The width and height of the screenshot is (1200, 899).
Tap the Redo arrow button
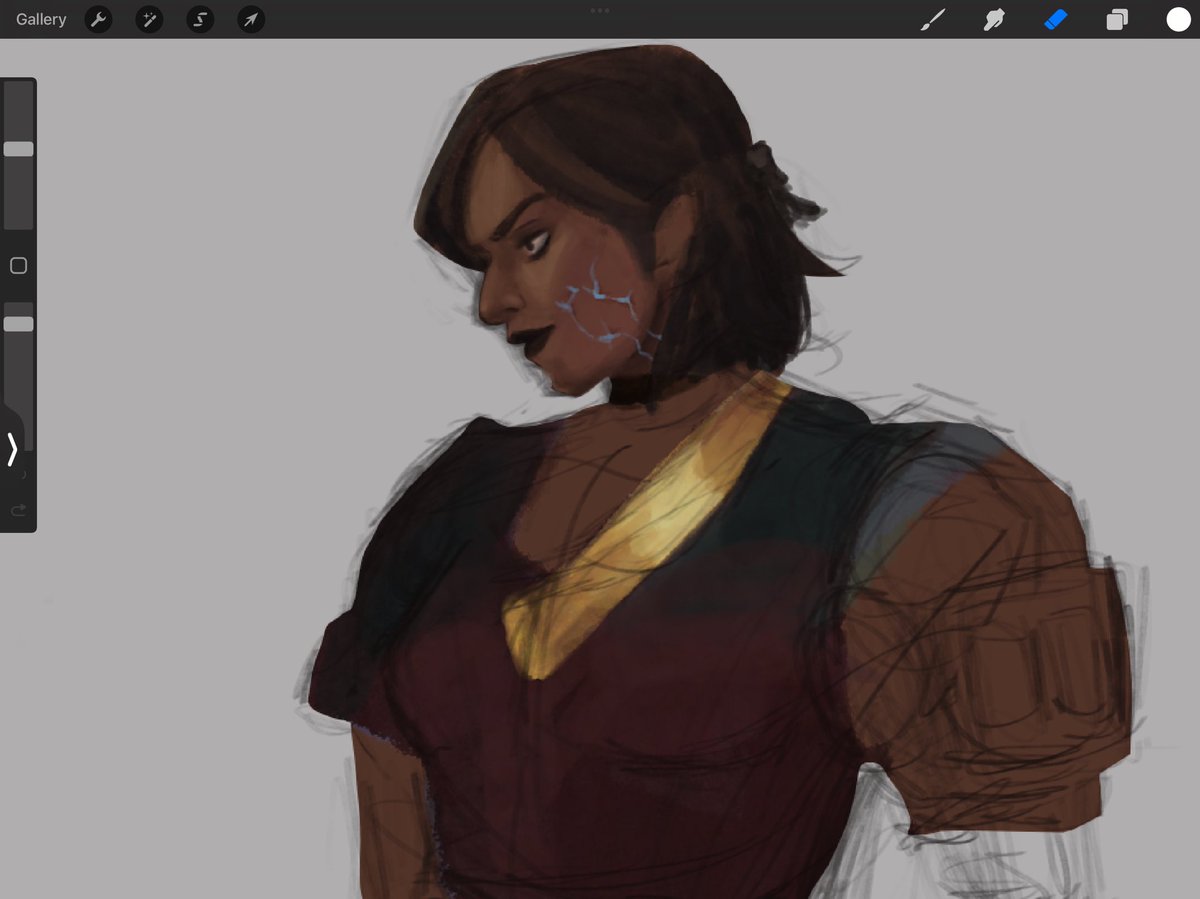point(18,510)
